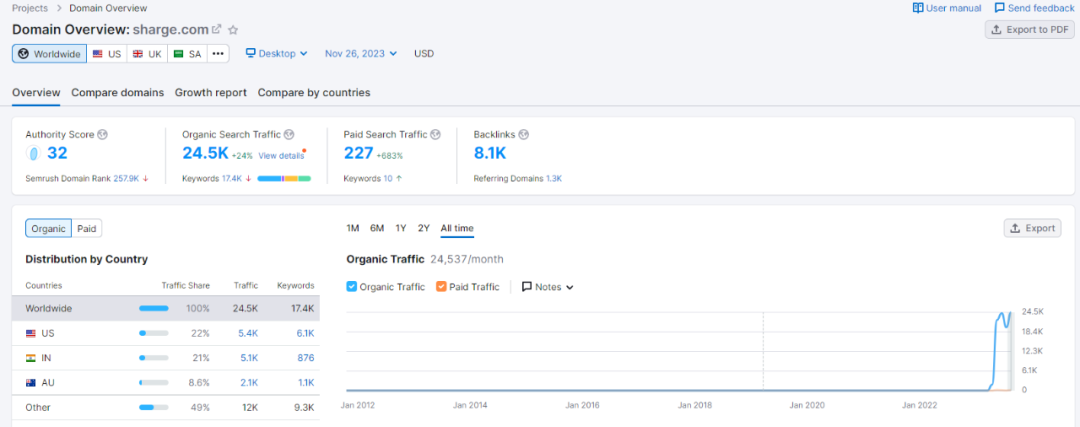Click Other row traffic share bar
Viewport: 1080px width, 427px height.
coord(154,408)
